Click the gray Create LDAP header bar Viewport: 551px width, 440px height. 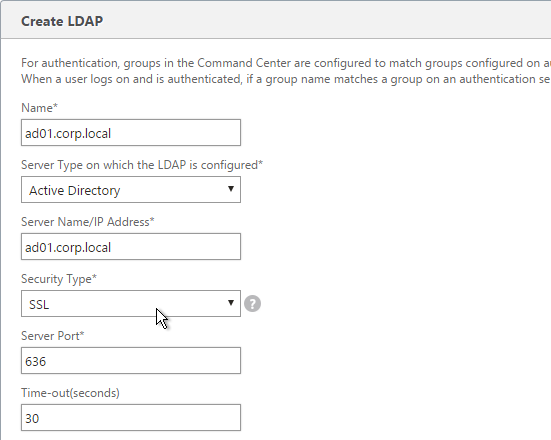point(276,20)
